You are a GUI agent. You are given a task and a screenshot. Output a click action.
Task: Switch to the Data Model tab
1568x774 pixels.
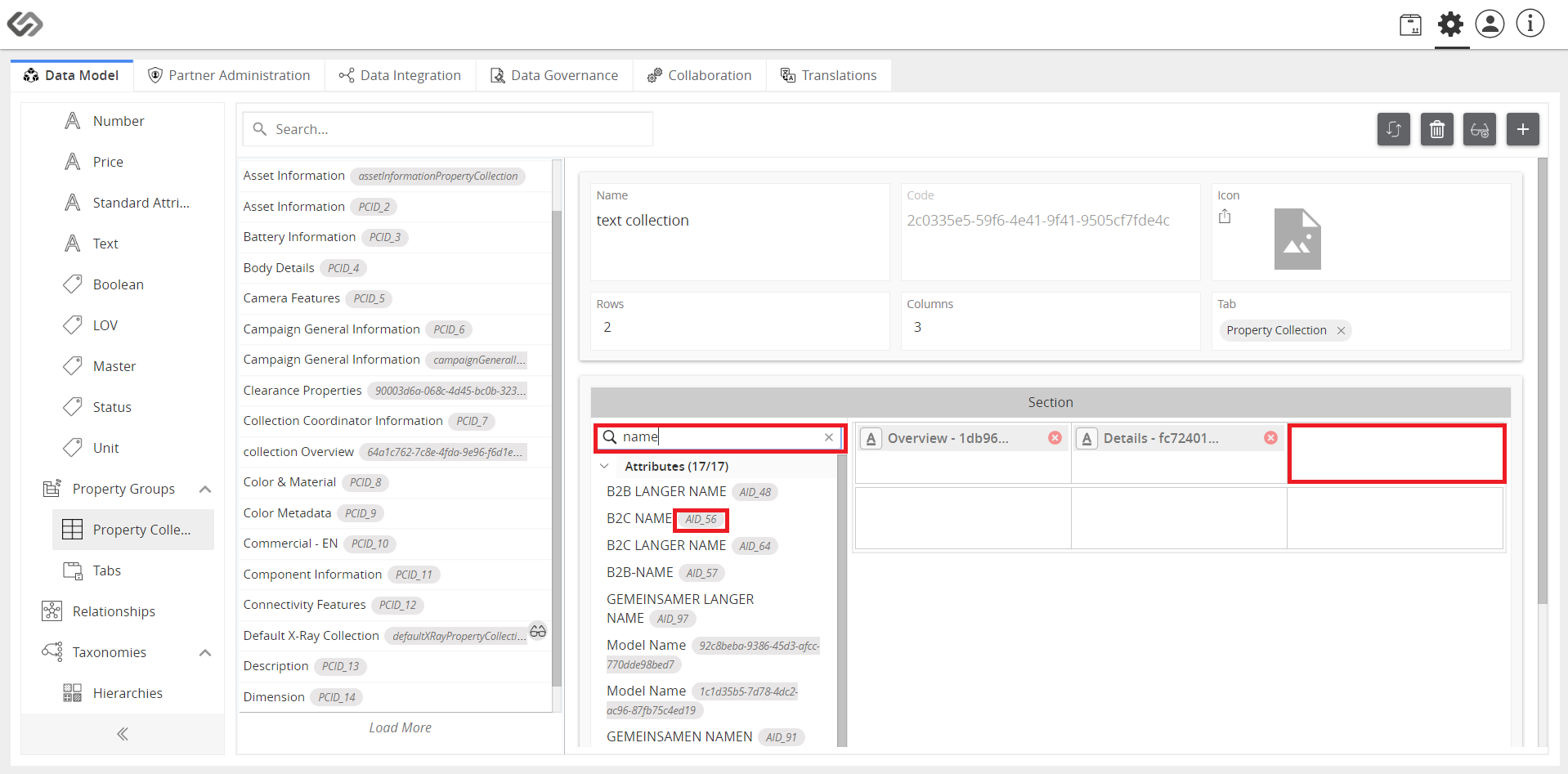[x=72, y=75]
